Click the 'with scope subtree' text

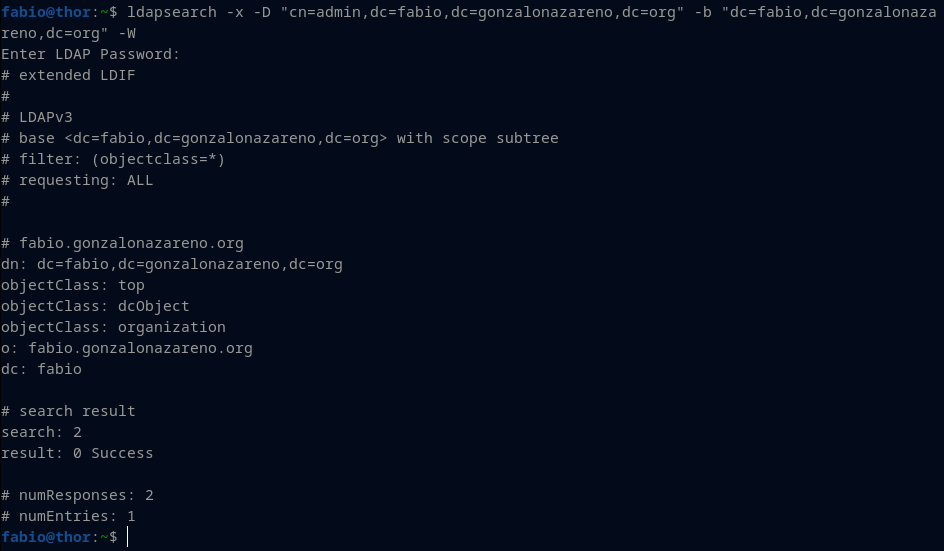point(477,139)
